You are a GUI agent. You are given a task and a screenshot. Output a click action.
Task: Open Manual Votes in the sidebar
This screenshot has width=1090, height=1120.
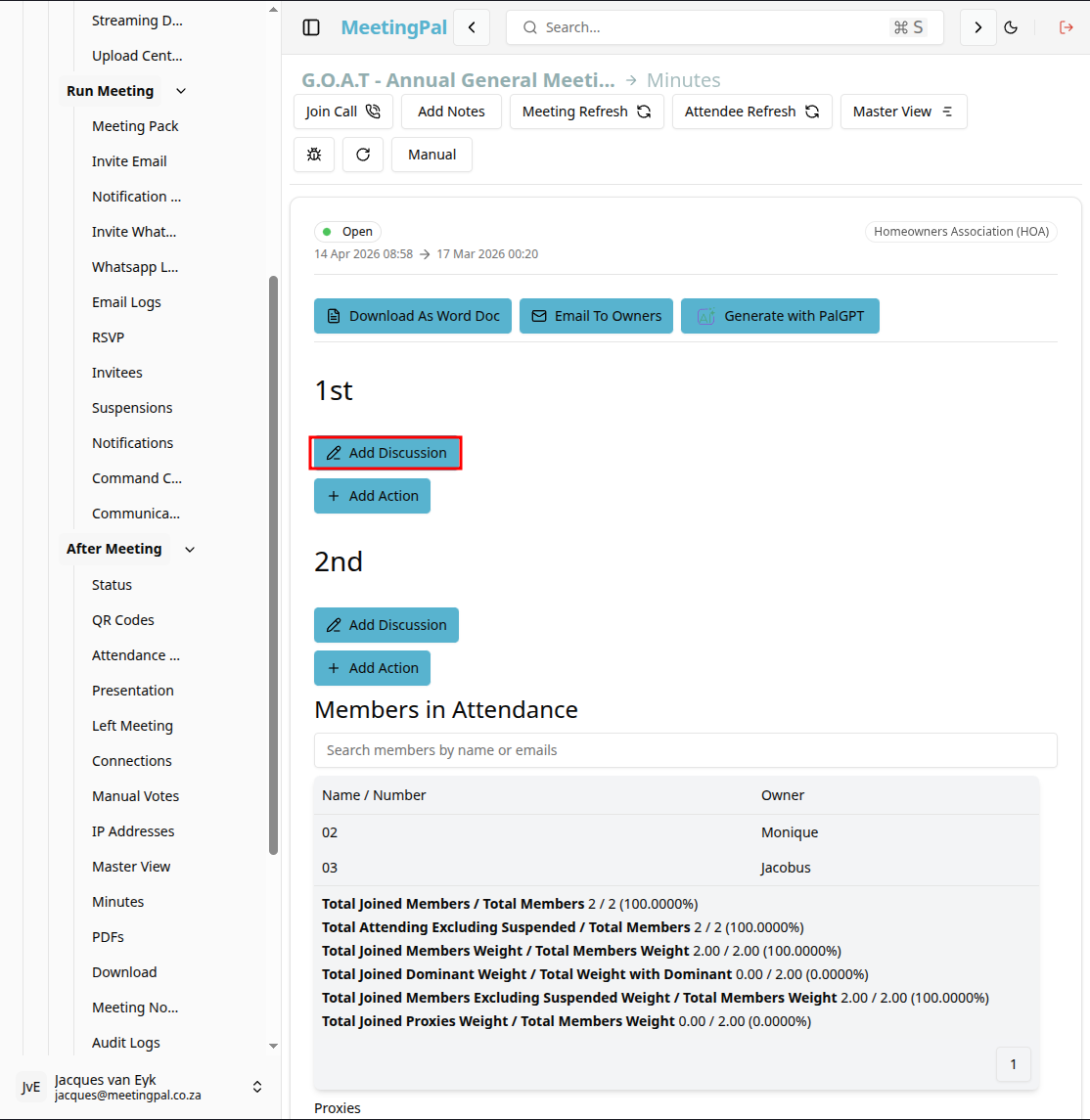click(x=135, y=795)
